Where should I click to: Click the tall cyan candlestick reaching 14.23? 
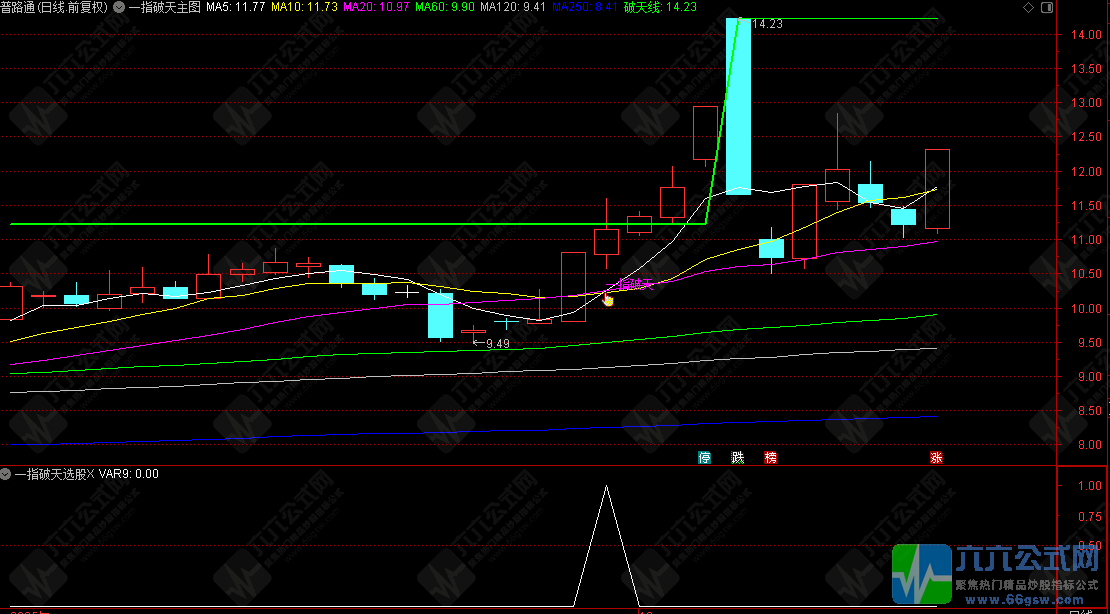pos(738,106)
